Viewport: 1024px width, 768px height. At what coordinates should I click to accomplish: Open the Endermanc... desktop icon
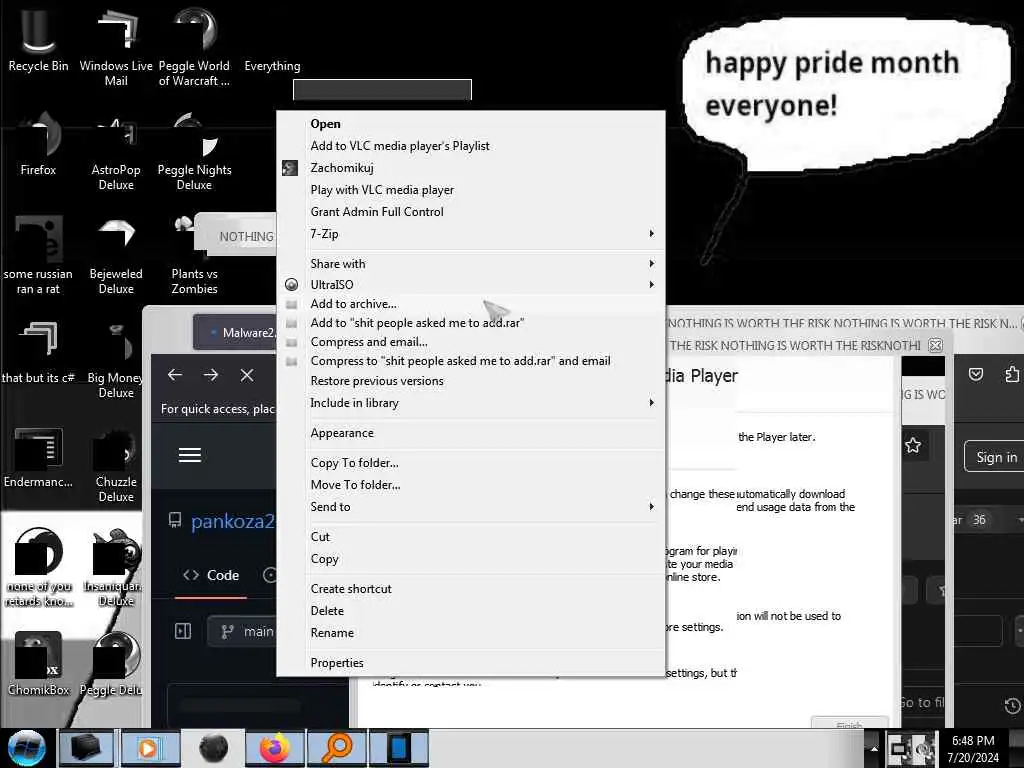click(x=38, y=457)
